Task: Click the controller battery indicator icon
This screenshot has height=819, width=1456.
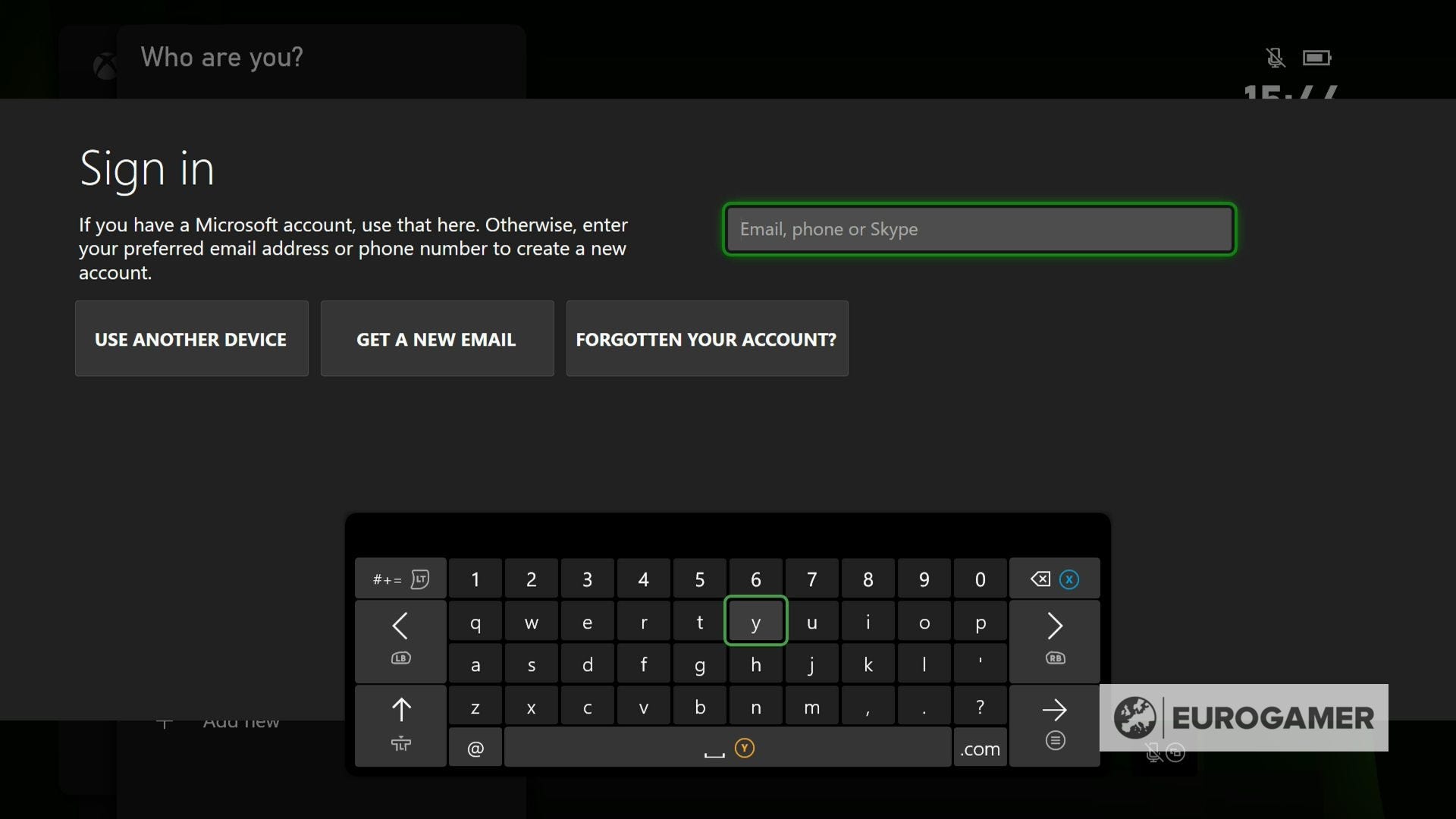Action: (1317, 57)
